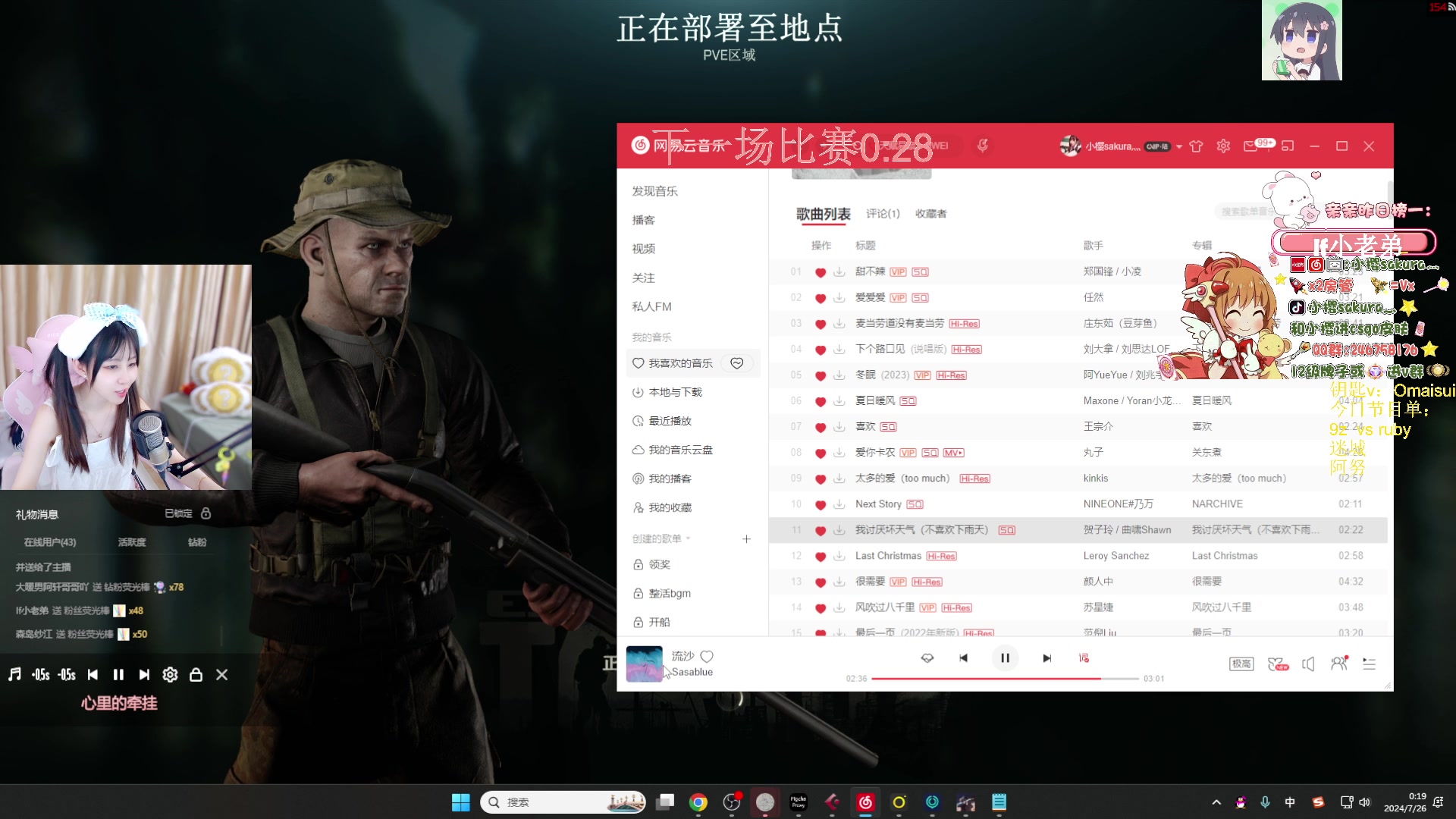Screen dimensions: 1456x819
Task: Seek within the song progress bar
Action: (1005, 679)
